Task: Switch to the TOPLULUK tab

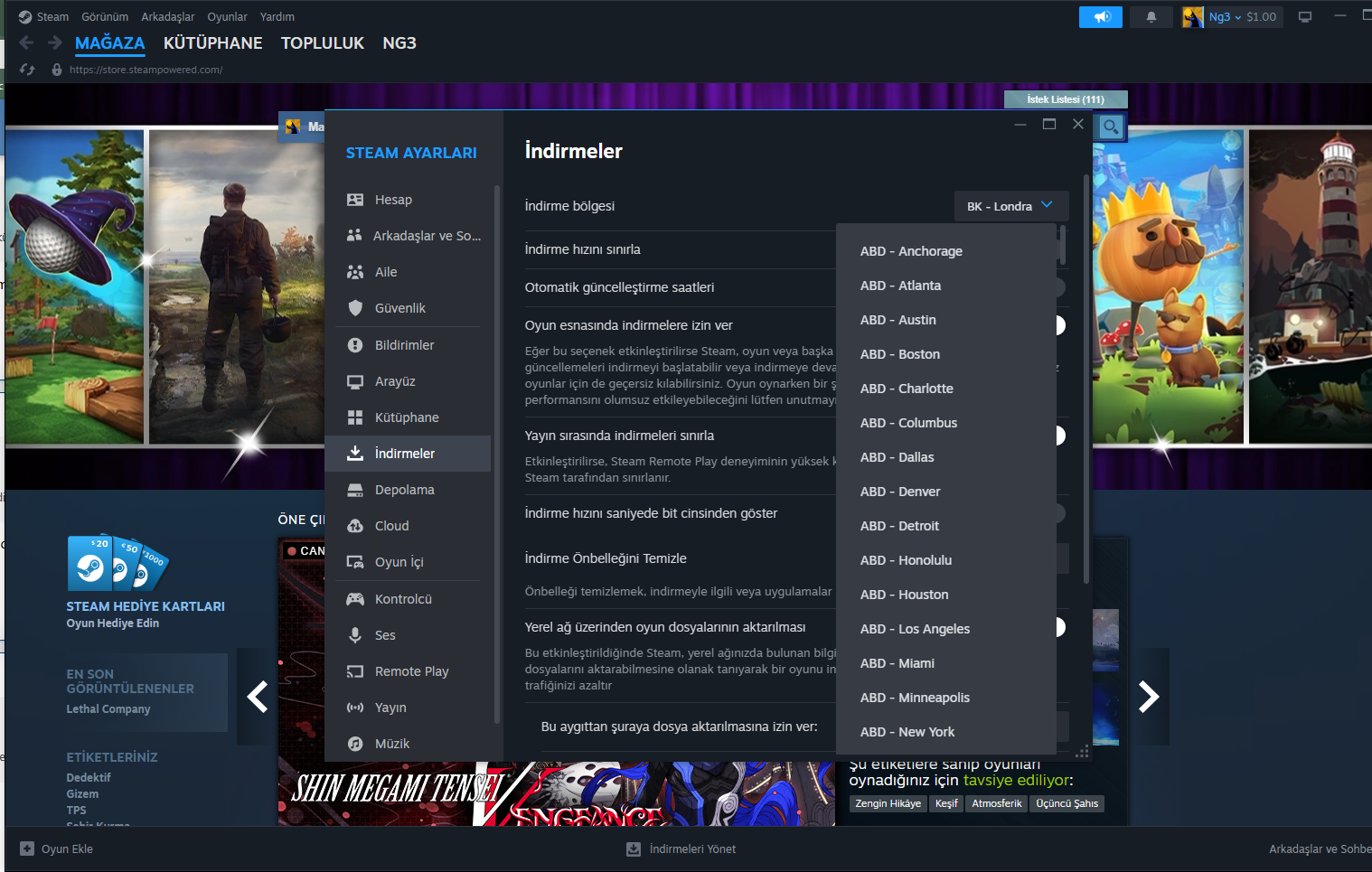Action: [323, 43]
